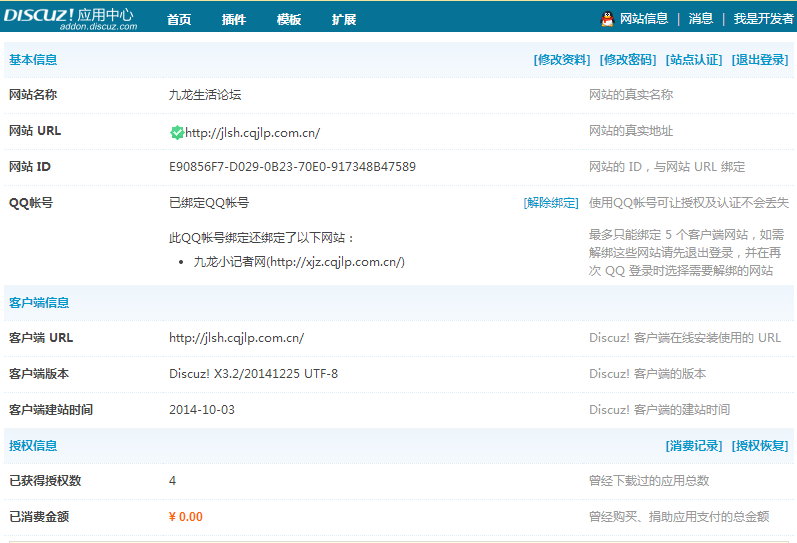The width and height of the screenshot is (797, 543).
Task: Go to the 插件 navigation tab
Action: tap(234, 20)
